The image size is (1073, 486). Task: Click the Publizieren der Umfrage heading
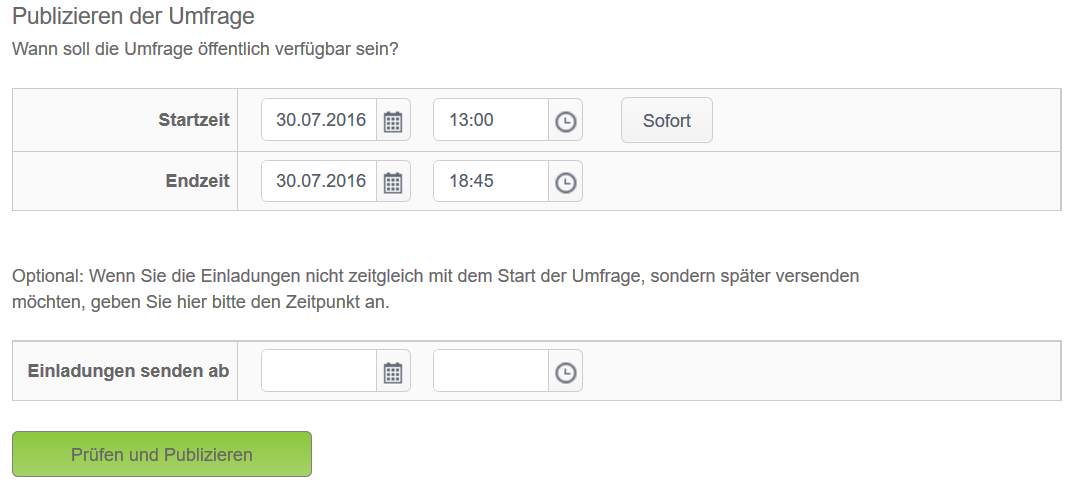tap(133, 16)
